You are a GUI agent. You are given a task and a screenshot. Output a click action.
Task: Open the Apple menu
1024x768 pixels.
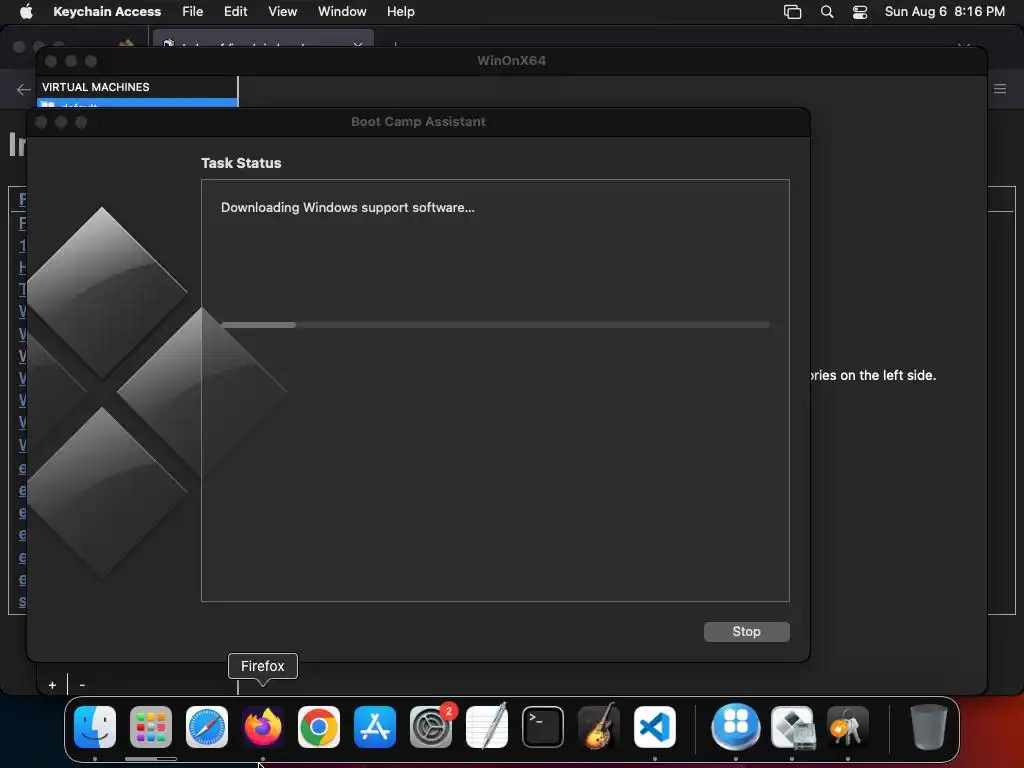(x=26, y=12)
